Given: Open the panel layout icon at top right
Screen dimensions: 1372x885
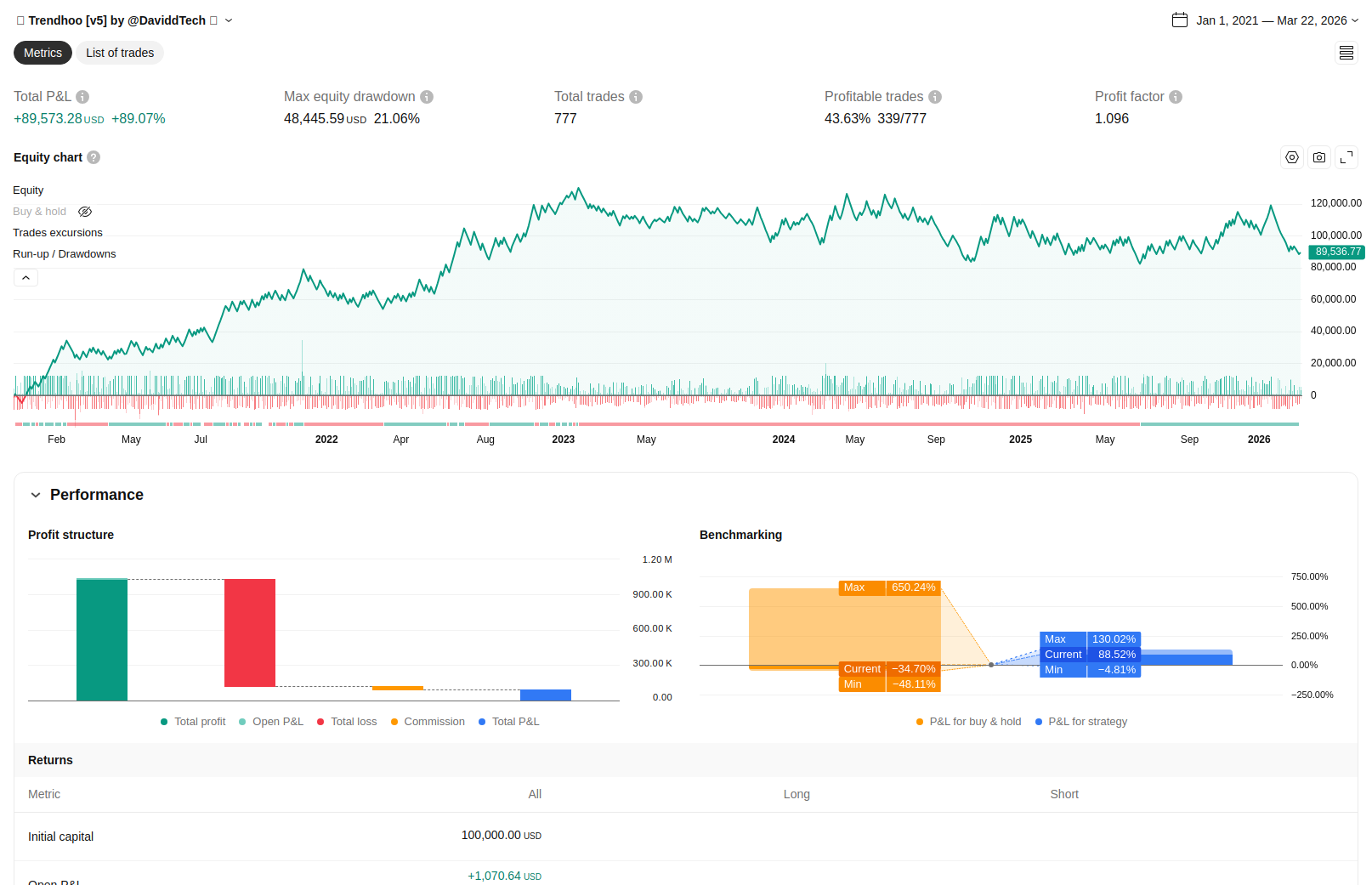Looking at the screenshot, I should pos(1346,53).
